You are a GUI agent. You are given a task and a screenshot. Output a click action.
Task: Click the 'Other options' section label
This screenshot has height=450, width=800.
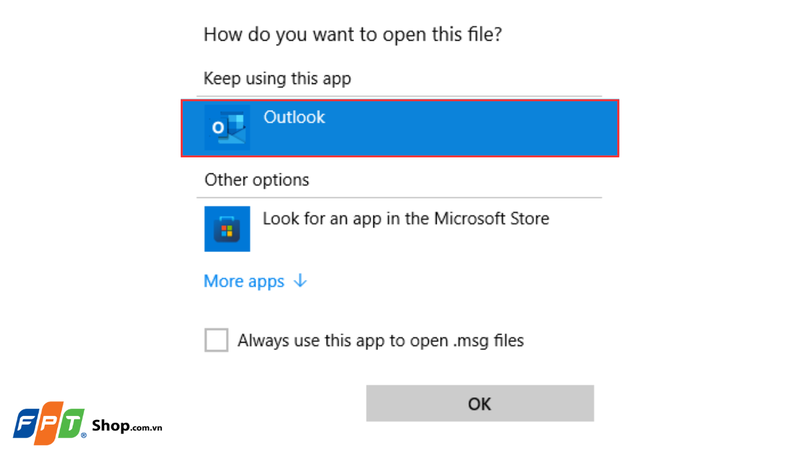(x=256, y=180)
